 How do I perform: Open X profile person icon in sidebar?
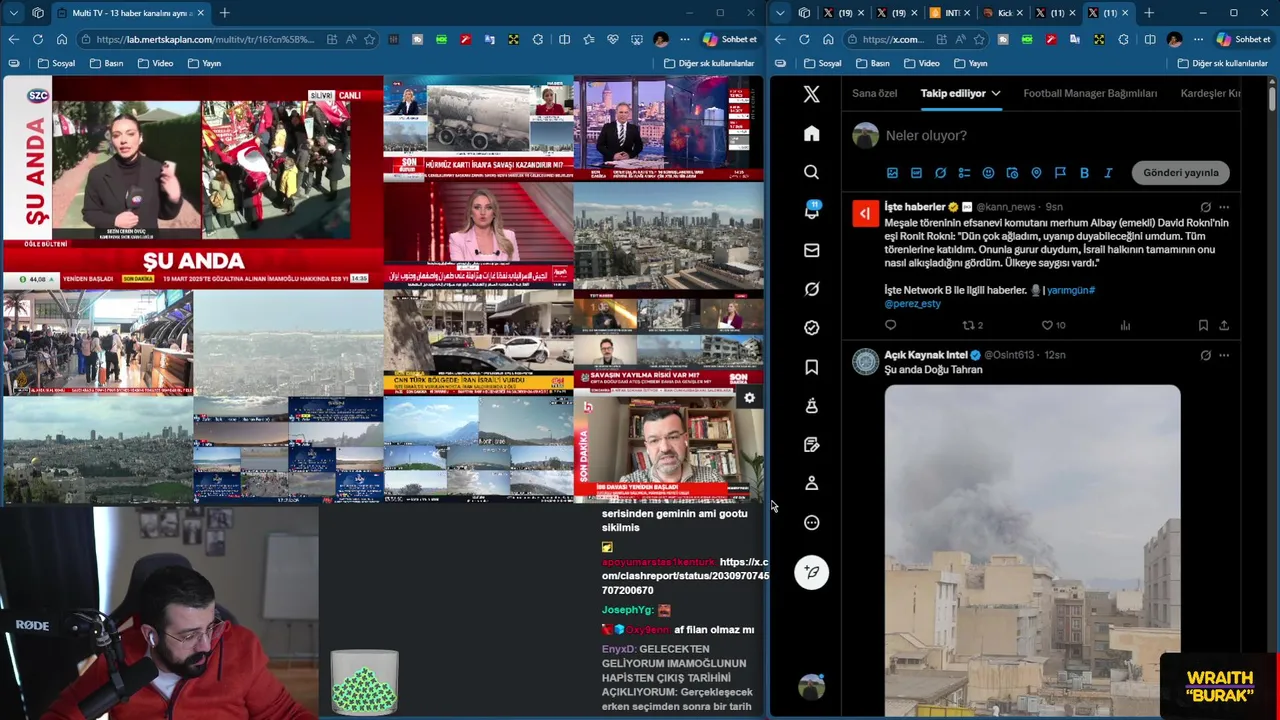pyautogui.click(x=811, y=483)
